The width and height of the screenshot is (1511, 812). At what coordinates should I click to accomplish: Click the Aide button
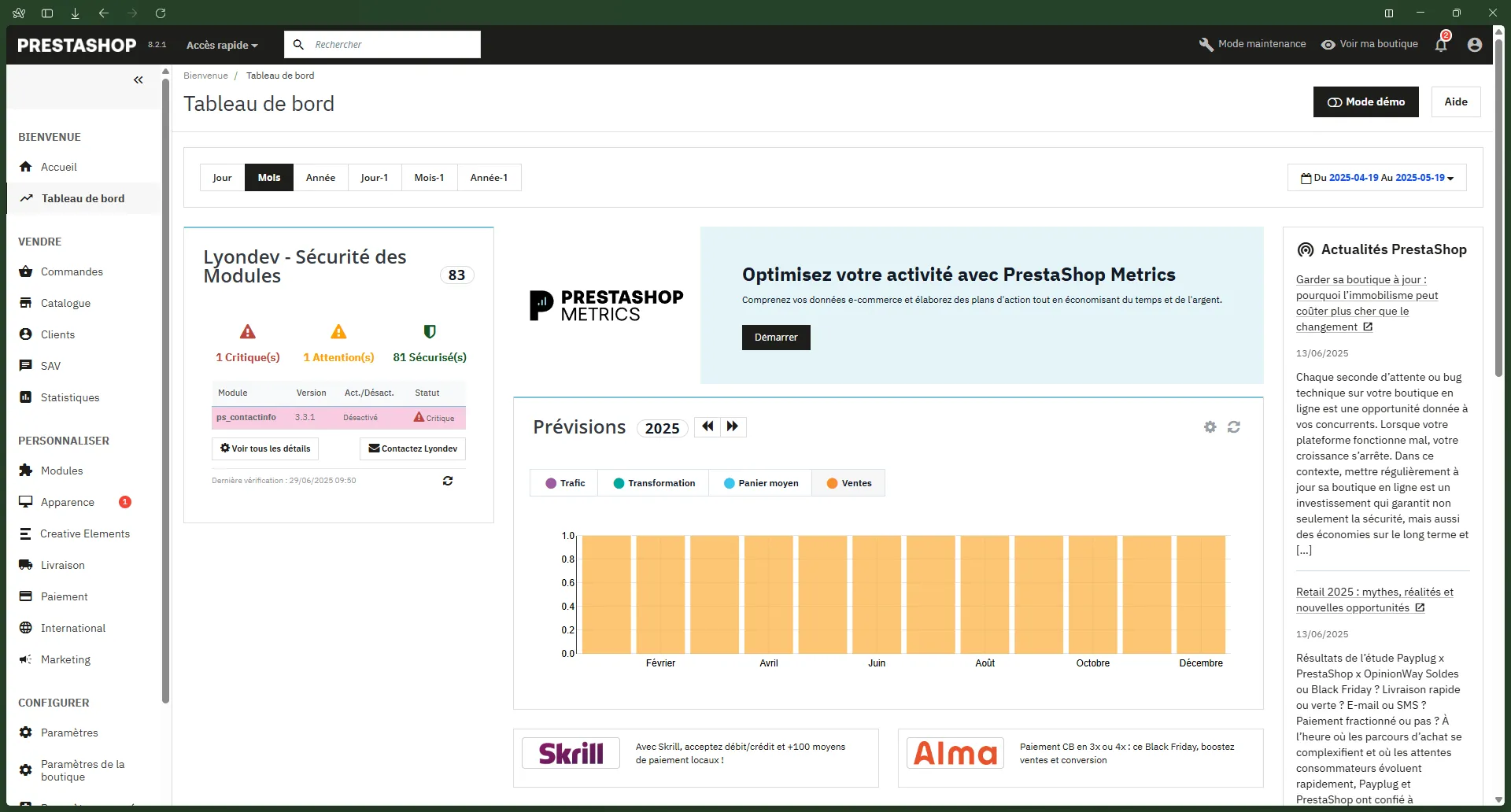[1456, 101]
